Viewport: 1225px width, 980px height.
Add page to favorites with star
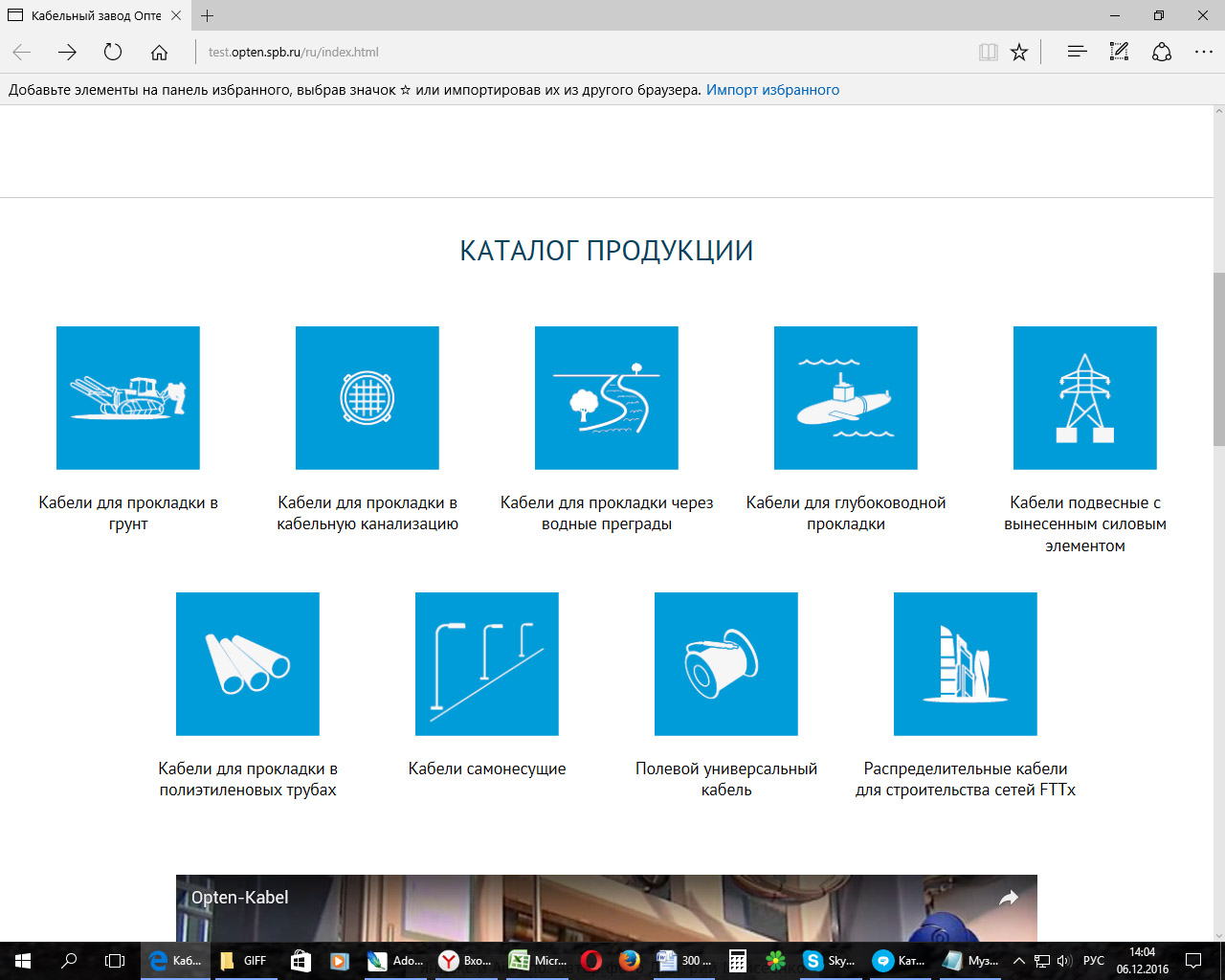coord(1019,53)
